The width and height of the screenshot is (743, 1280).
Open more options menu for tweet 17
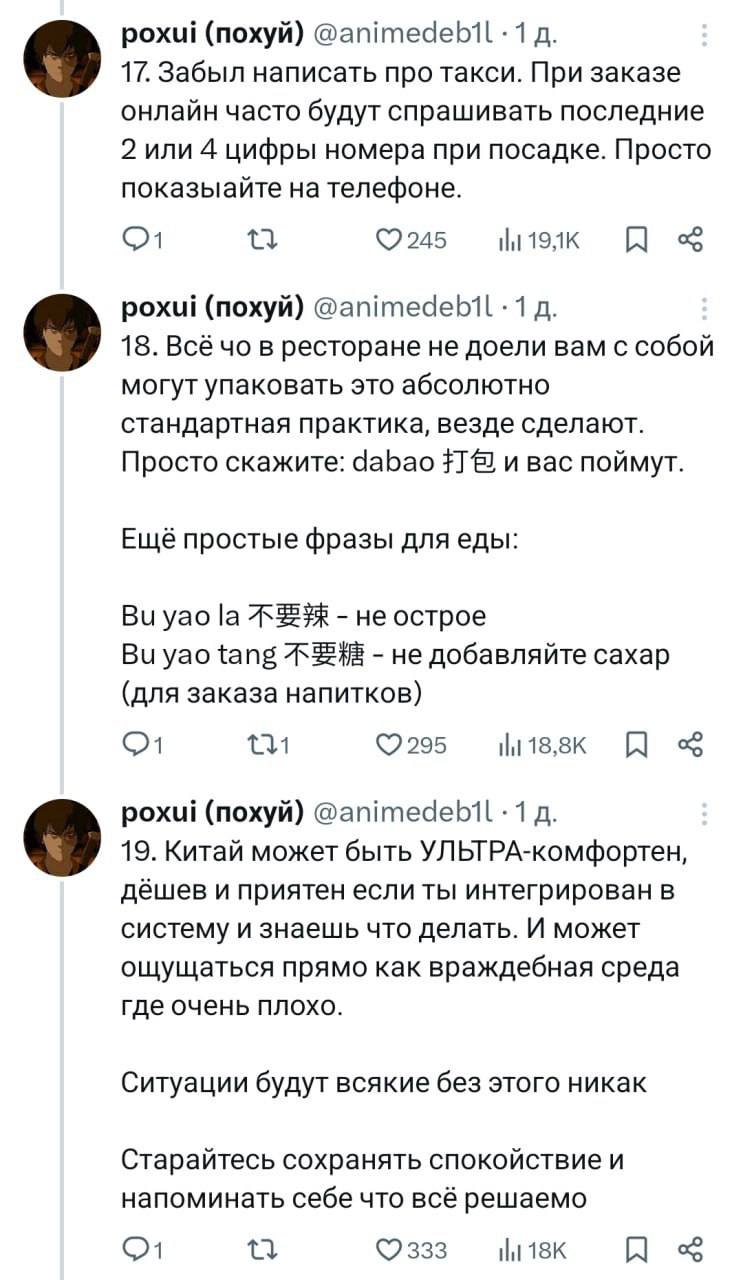coord(705,36)
